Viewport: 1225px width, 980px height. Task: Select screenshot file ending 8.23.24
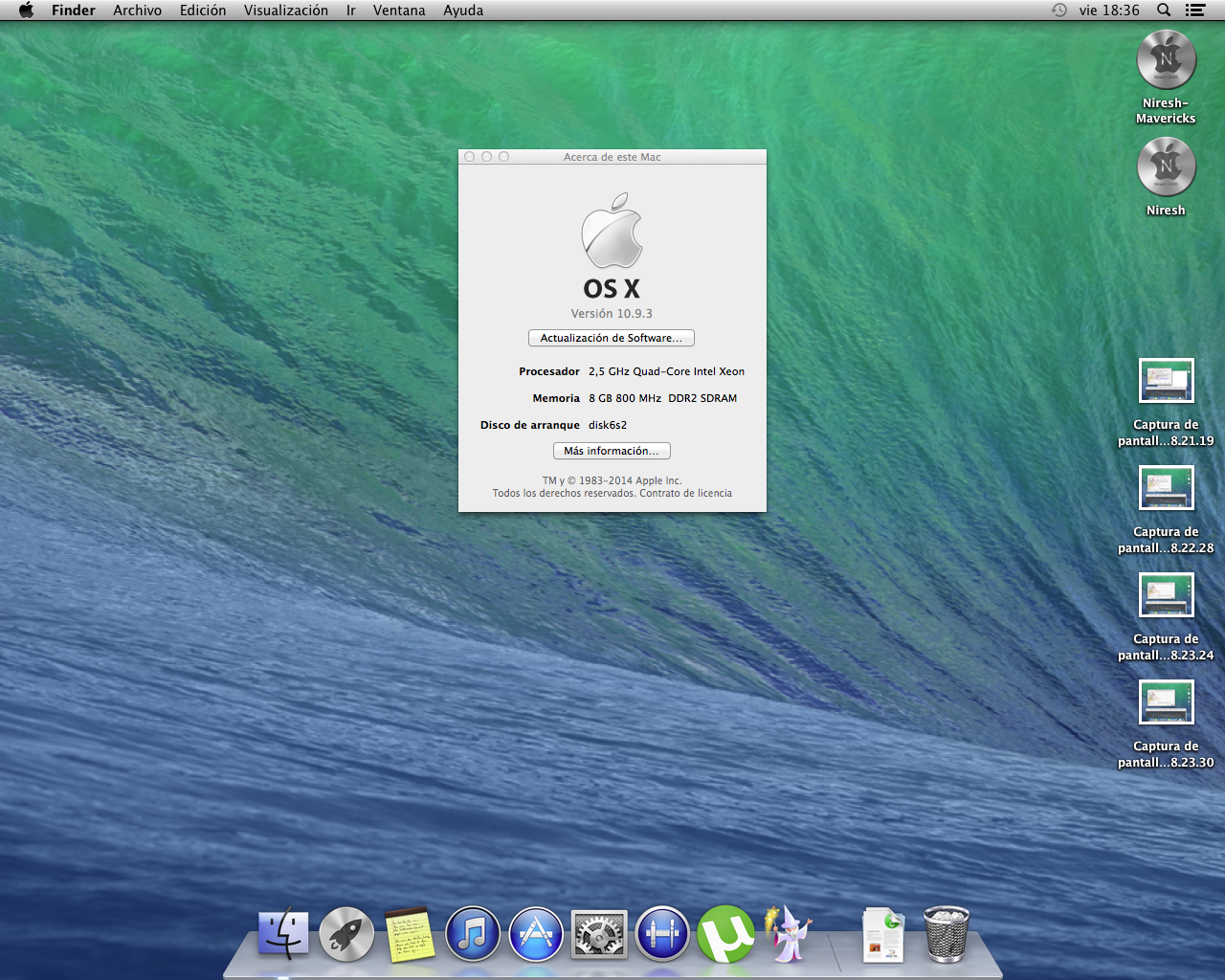(x=1166, y=595)
